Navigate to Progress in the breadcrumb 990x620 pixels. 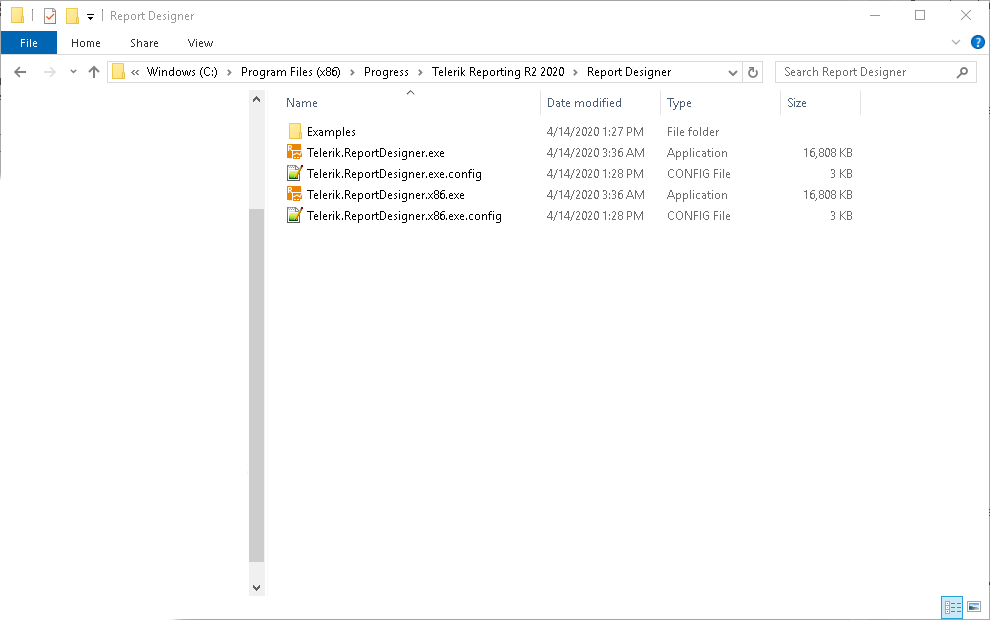point(386,72)
